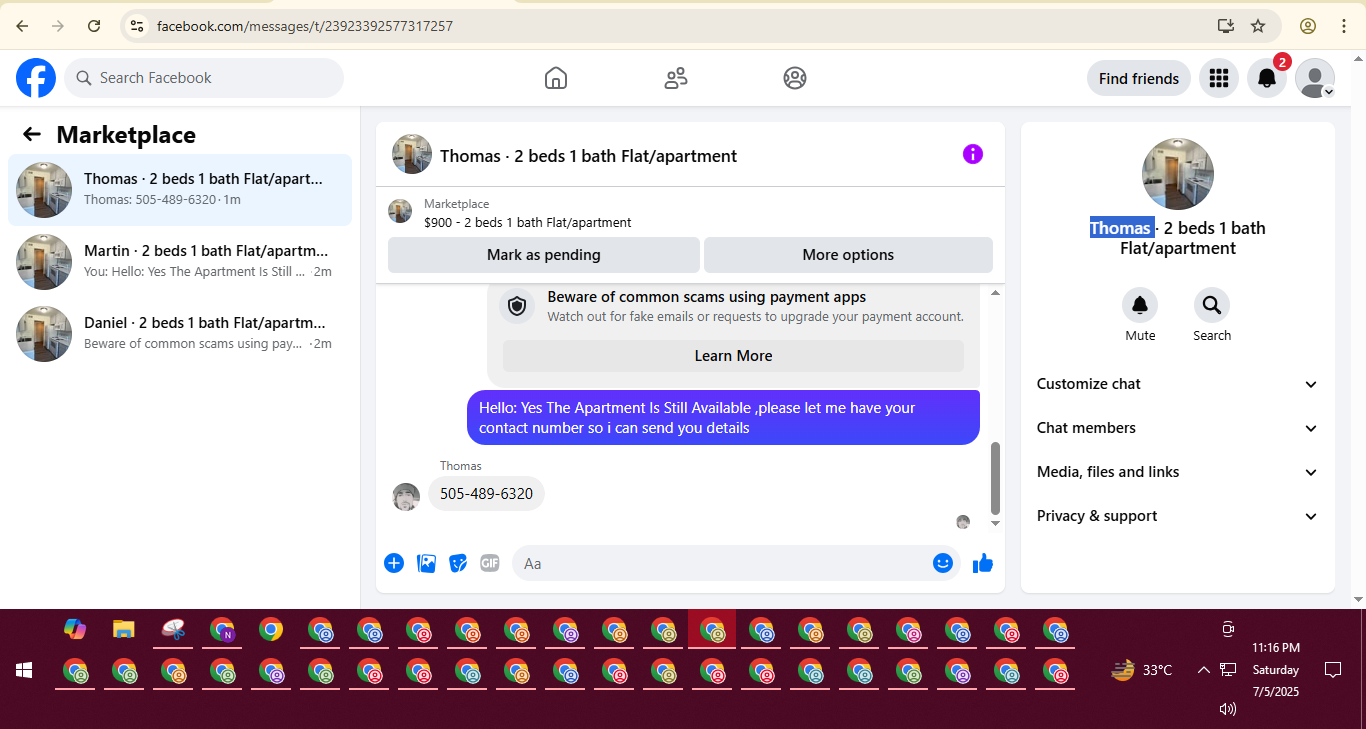Click the More options button

point(848,255)
